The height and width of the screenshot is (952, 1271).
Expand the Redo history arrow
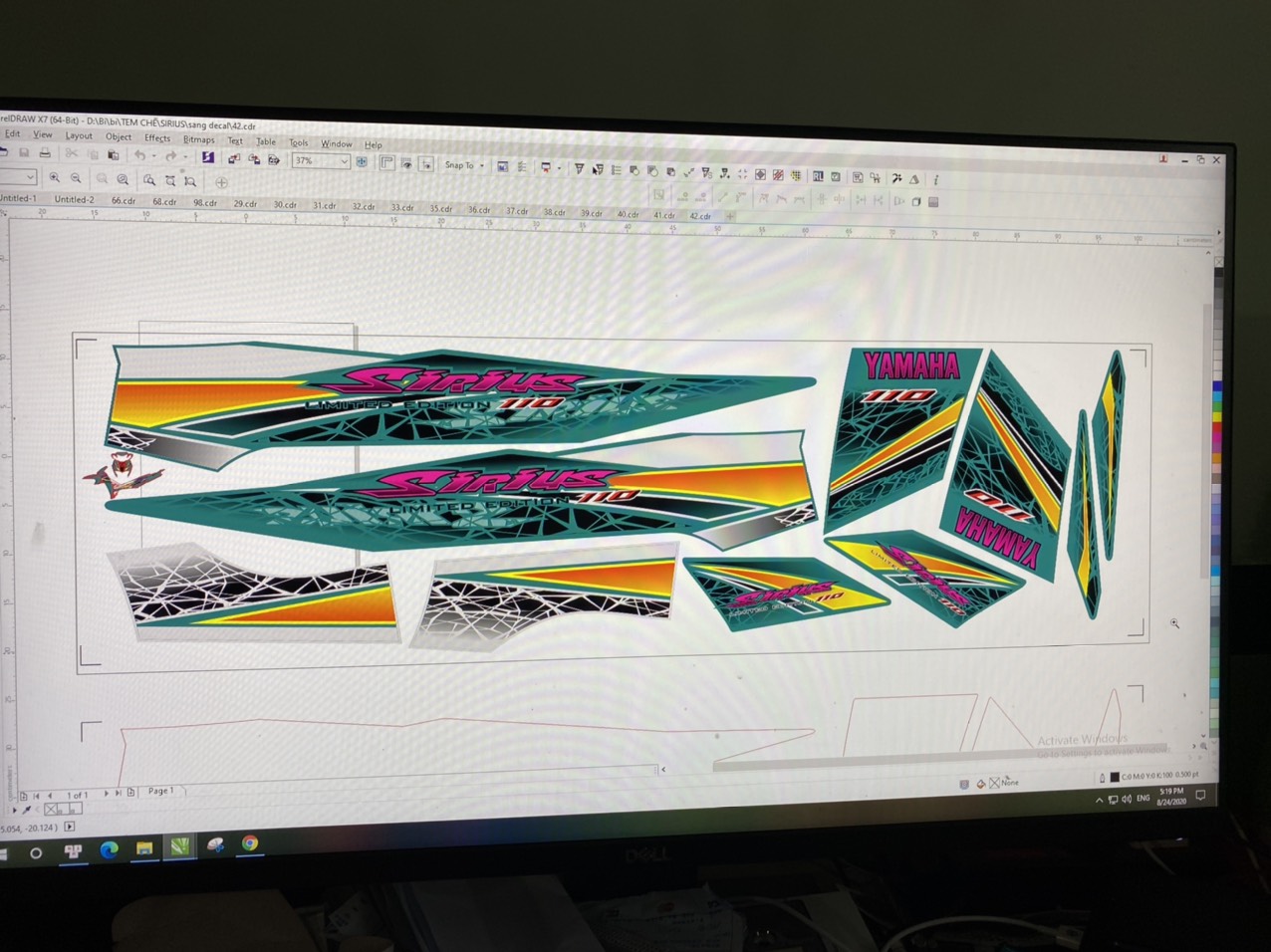coord(185,157)
